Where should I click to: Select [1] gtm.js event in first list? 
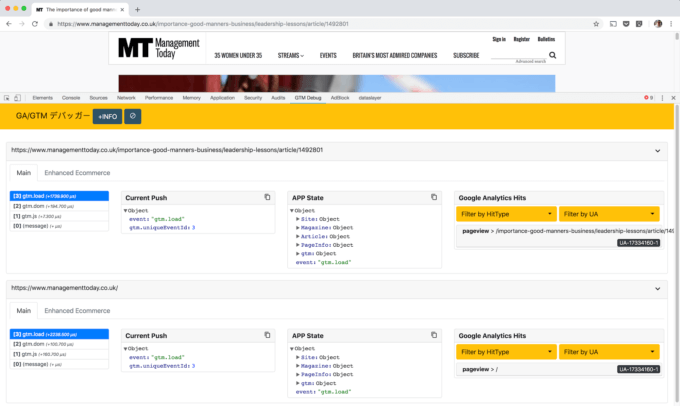click(x=59, y=216)
